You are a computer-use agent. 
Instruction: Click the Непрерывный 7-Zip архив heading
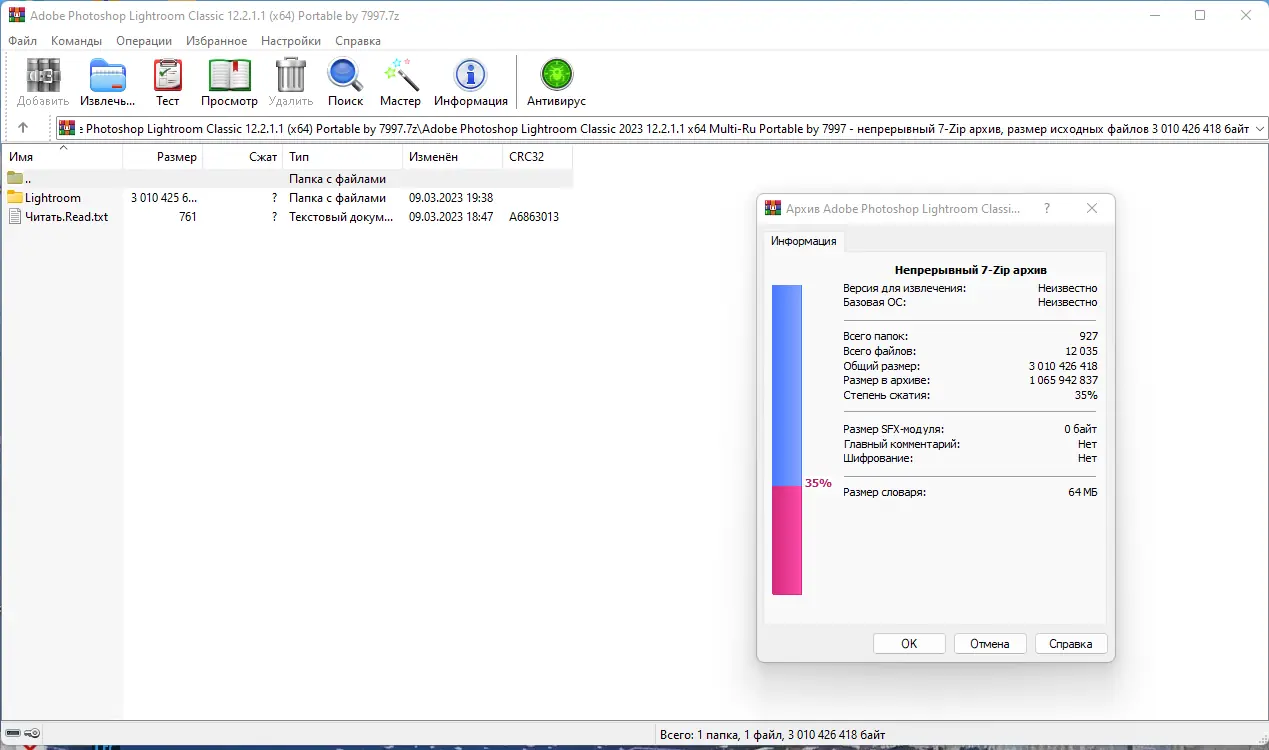coord(970,270)
